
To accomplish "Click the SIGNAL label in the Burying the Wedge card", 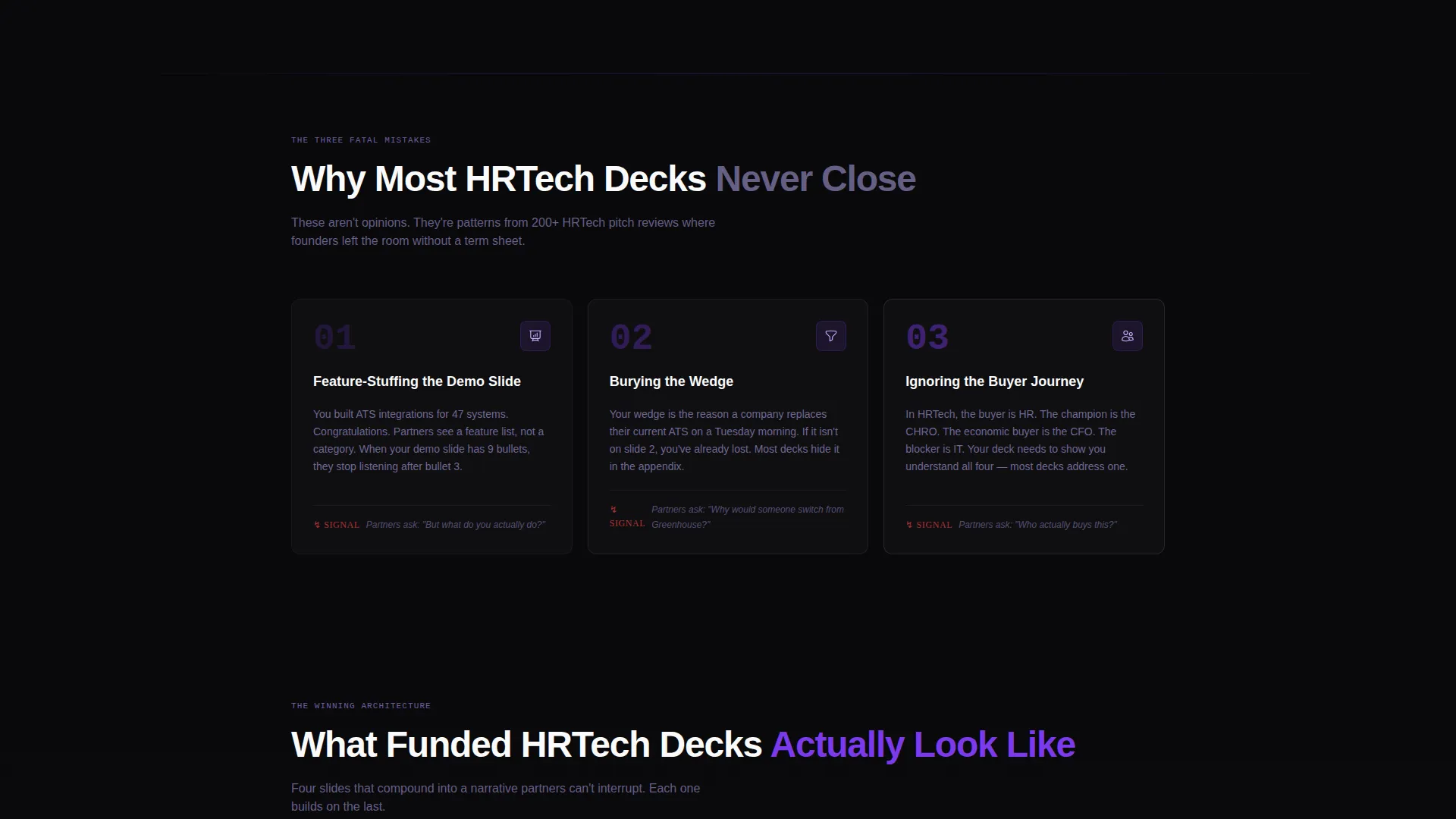I will pos(627,523).
